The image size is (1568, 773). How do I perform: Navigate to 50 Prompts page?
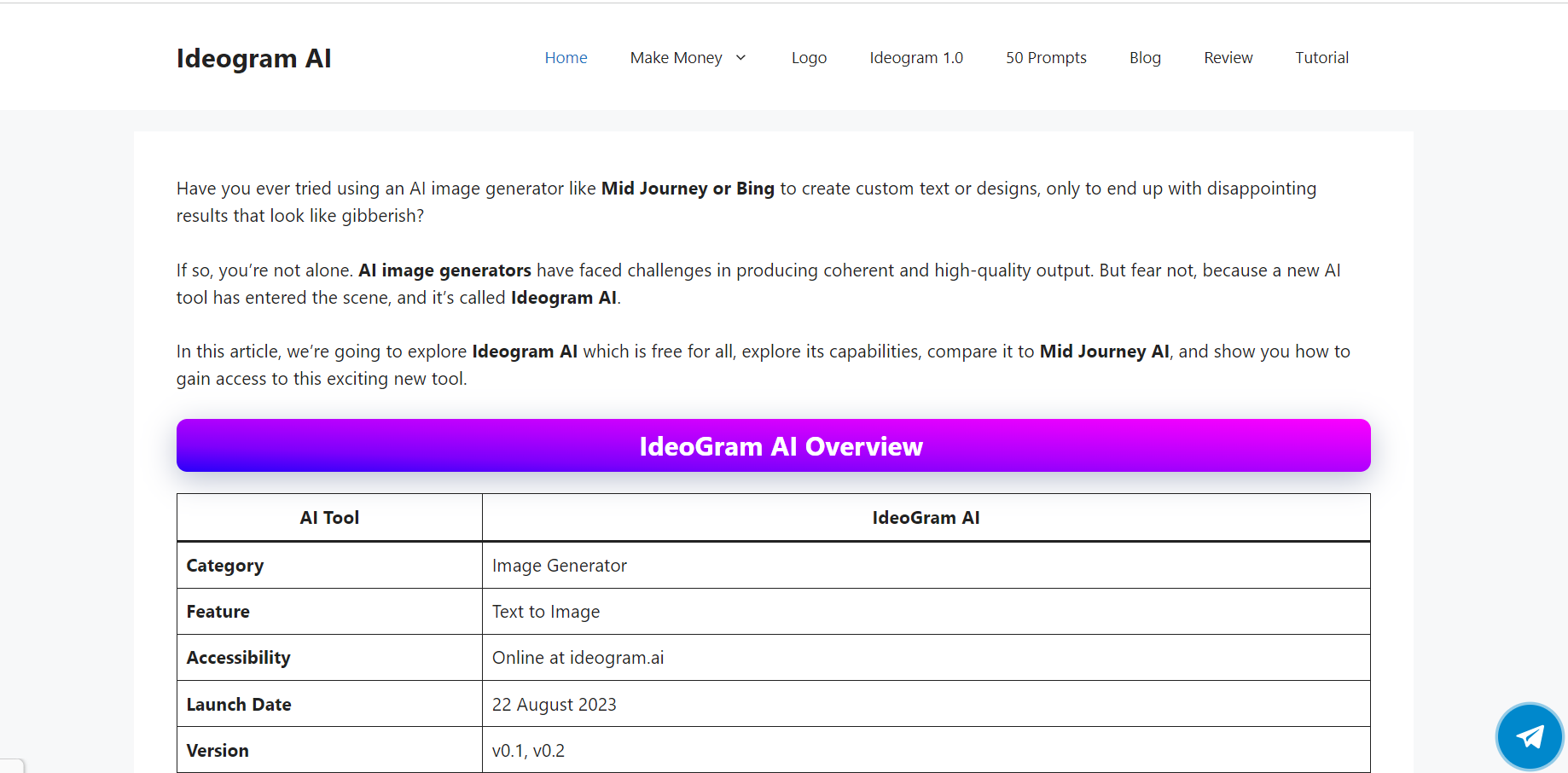point(1045,57)
